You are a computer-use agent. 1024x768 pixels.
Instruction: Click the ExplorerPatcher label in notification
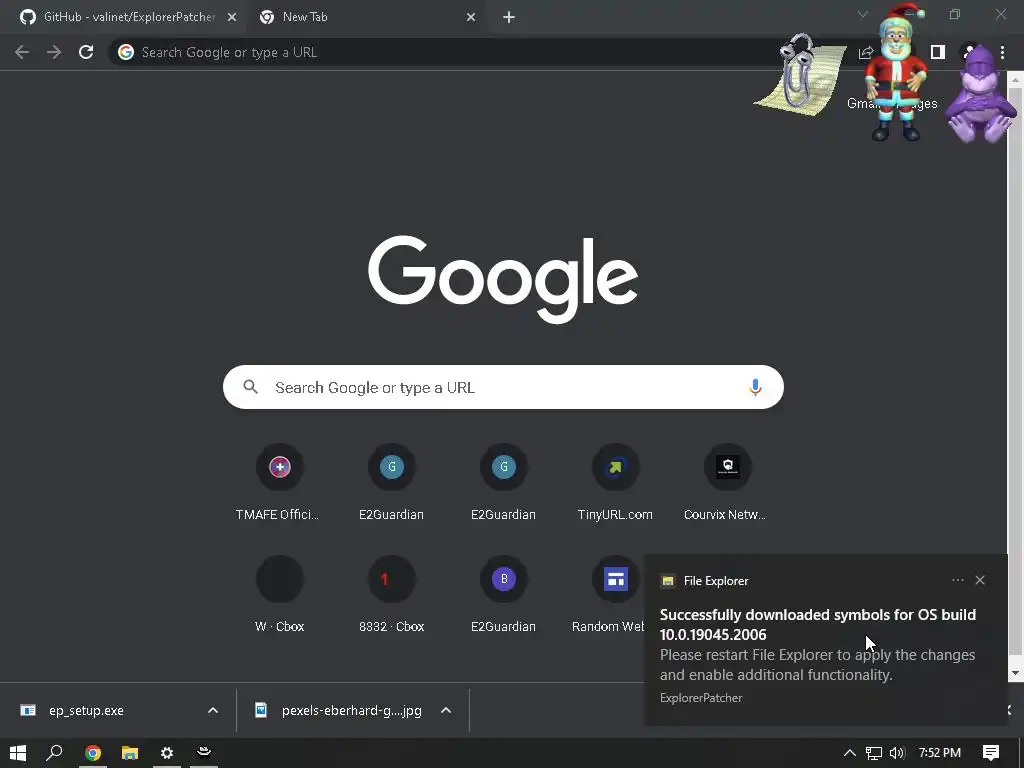(x=701, y=697)
